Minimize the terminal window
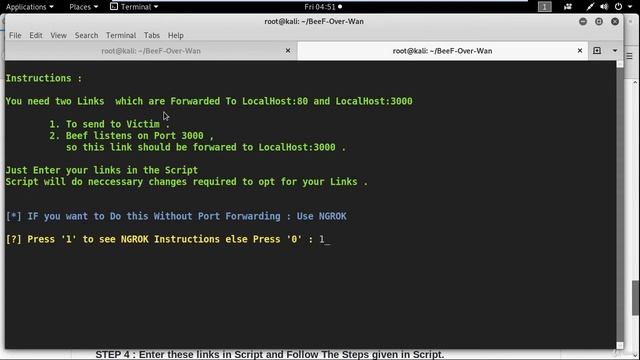The width and height of the screenshot is (640, 360). coord(583,22)
